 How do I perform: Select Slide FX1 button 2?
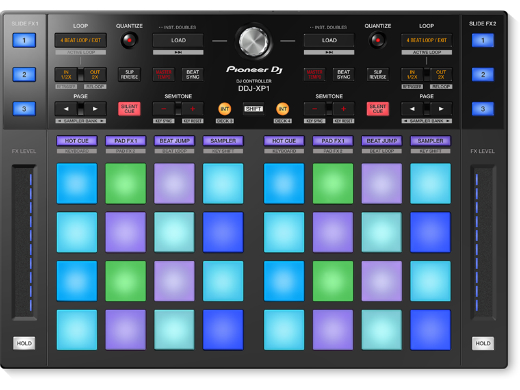coord(24,74)
